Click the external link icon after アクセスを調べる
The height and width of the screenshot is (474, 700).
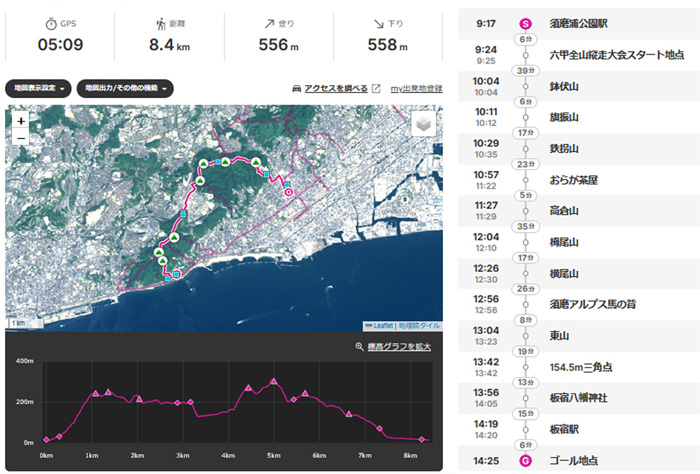[x=376, y=89]
